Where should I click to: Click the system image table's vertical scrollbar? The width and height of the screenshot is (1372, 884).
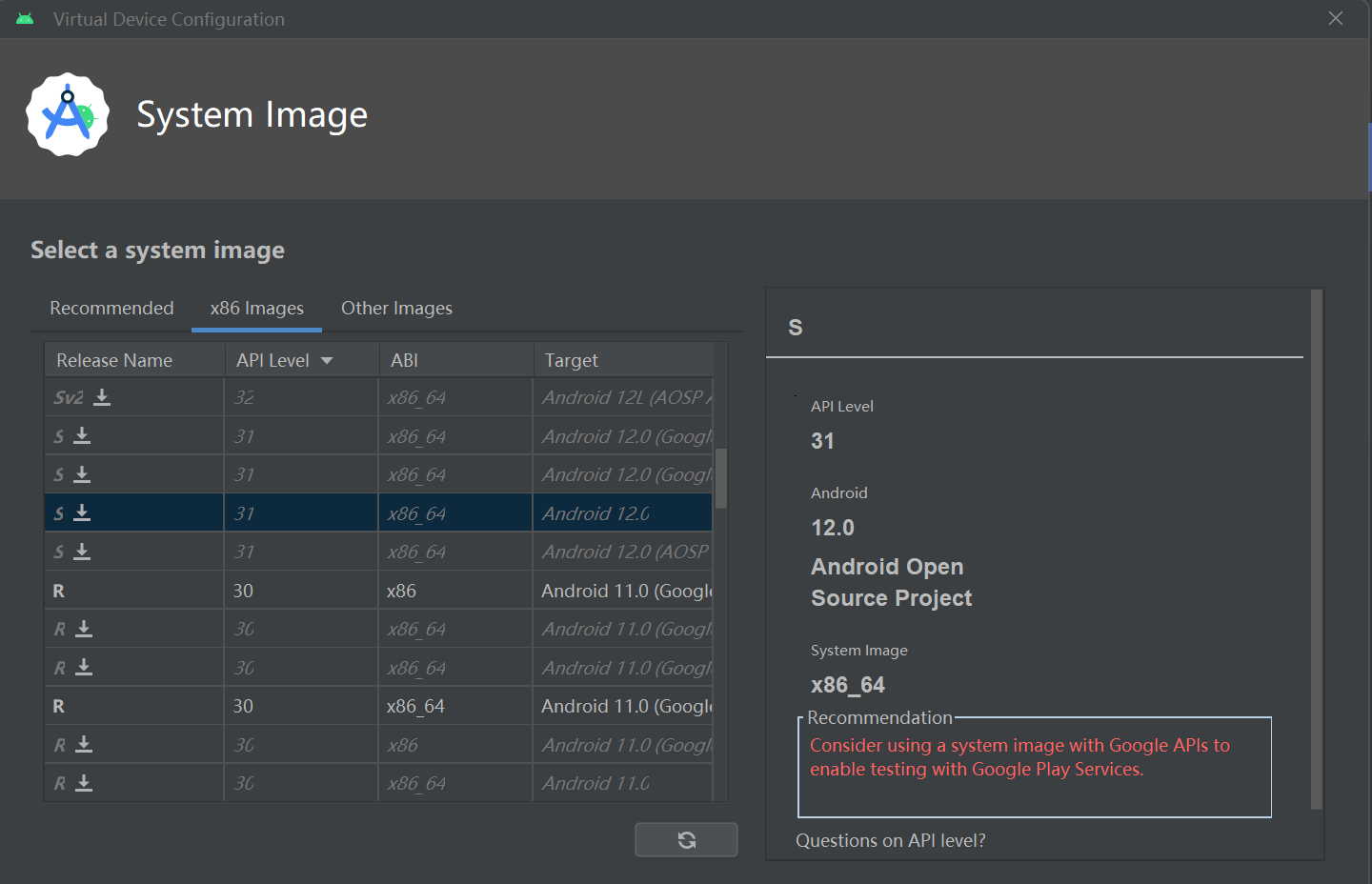(x=721, y=478)
